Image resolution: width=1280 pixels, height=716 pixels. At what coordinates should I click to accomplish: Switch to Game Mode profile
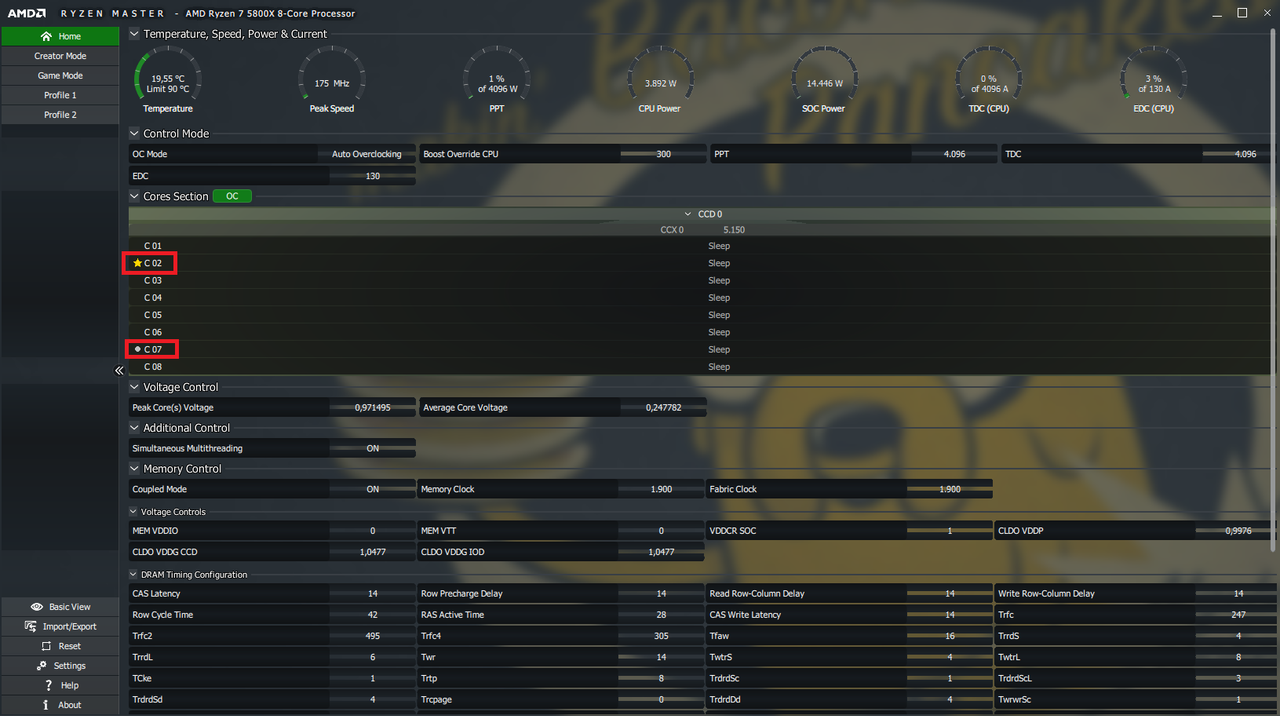60,75
